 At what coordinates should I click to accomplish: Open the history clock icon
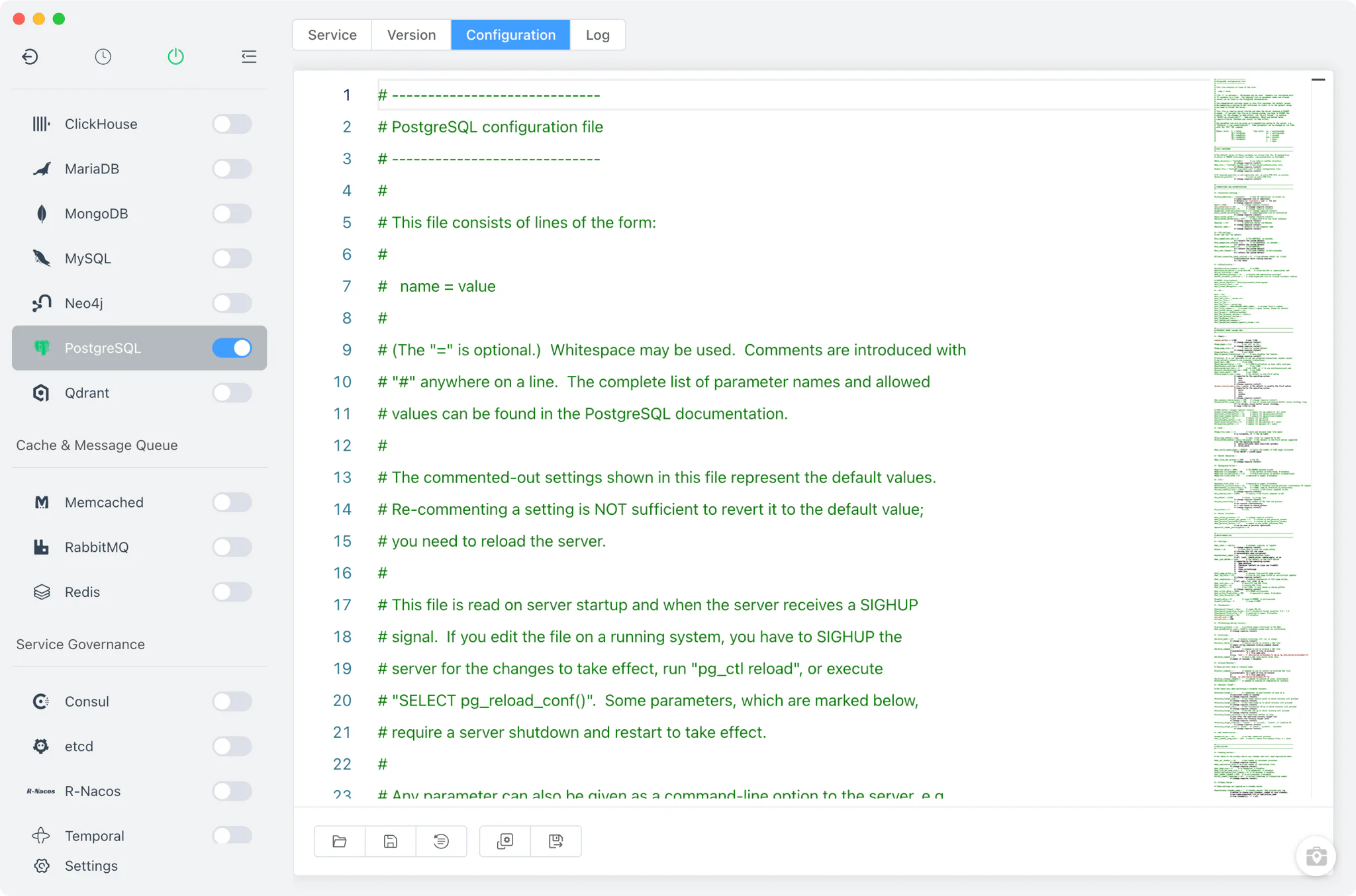click(x=103, y=57)
